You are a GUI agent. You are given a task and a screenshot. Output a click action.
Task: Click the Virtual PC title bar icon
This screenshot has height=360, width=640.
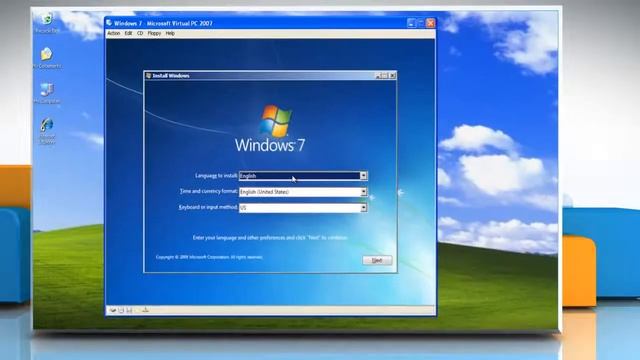tap(109, 23)
